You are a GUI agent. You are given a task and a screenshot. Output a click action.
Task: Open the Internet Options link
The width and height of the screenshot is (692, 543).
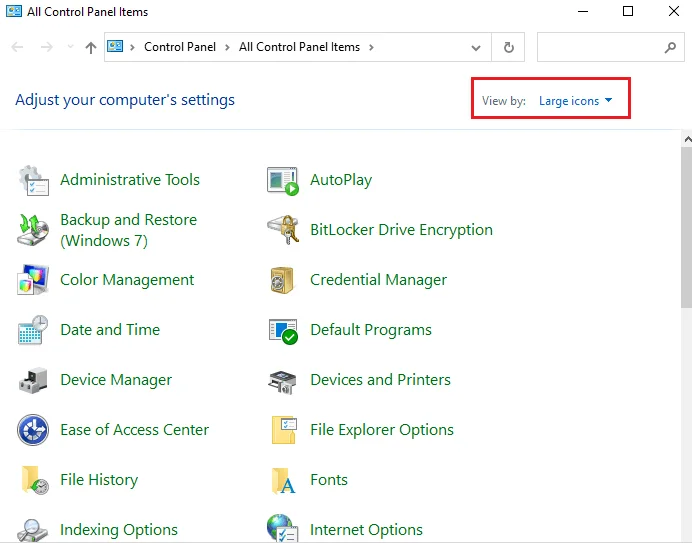[x=366, y=530]
